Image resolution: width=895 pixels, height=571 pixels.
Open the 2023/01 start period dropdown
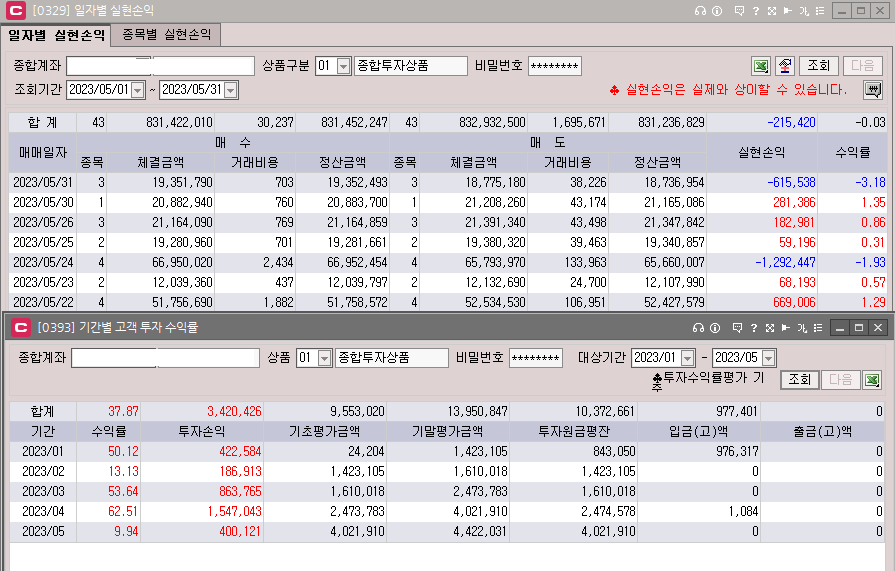tap(688, 358)
